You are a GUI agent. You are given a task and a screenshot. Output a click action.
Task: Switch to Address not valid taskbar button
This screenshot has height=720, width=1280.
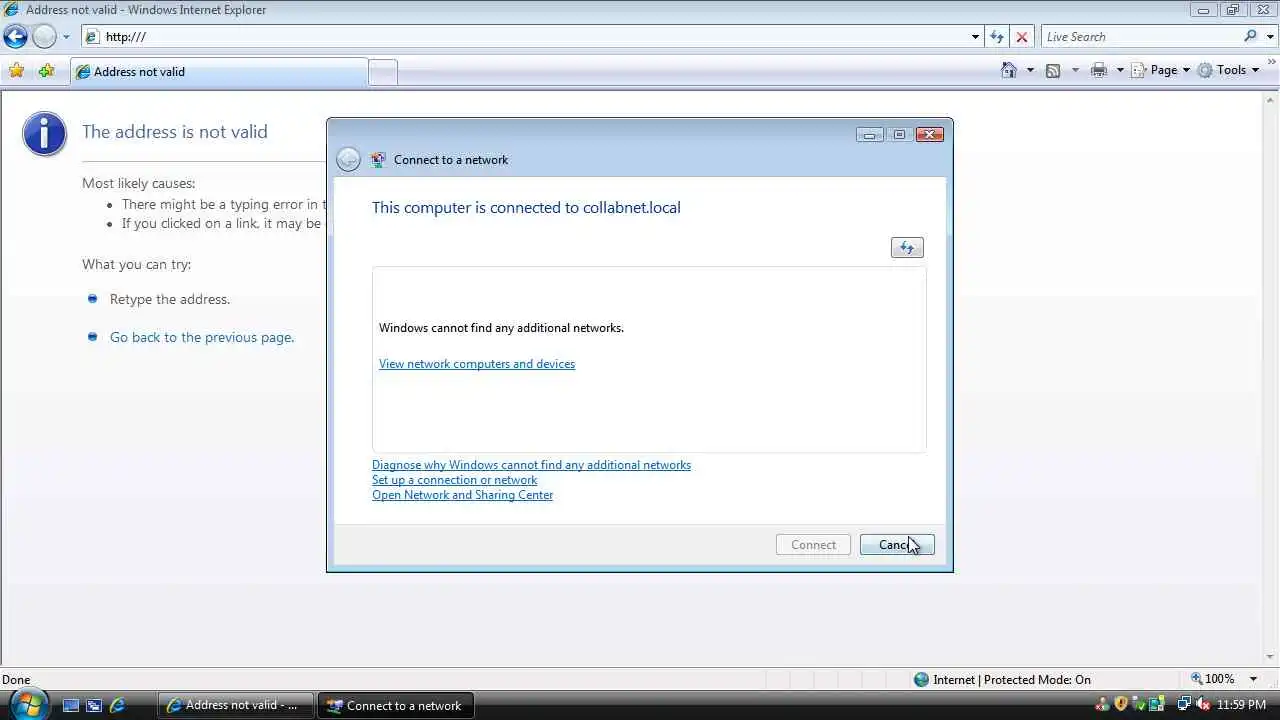click(236, 705)
